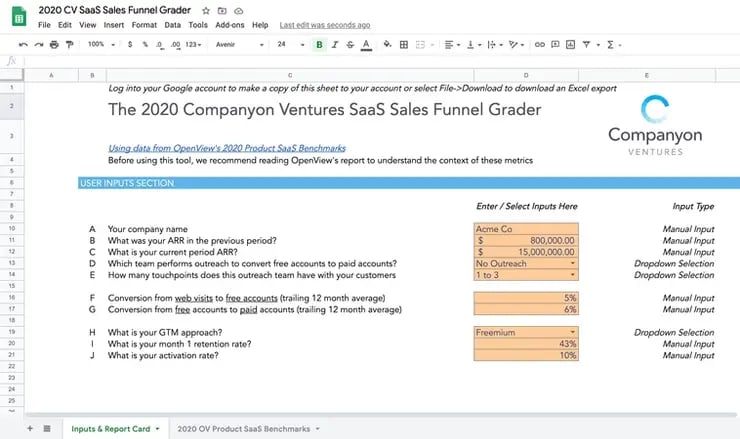Toggle Strikethrough formatting

pos(350,44)
